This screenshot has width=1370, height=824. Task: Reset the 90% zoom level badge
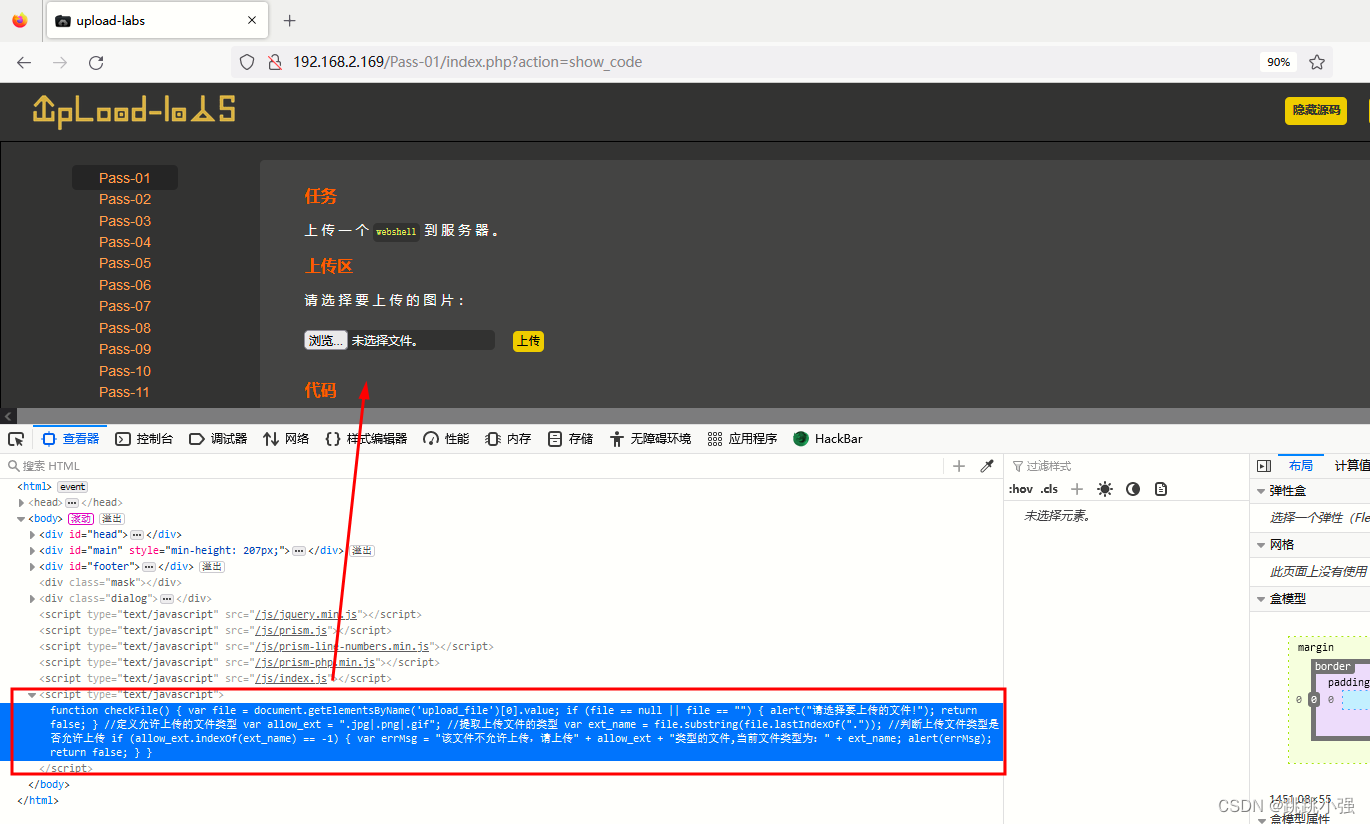coord(1278,62)
